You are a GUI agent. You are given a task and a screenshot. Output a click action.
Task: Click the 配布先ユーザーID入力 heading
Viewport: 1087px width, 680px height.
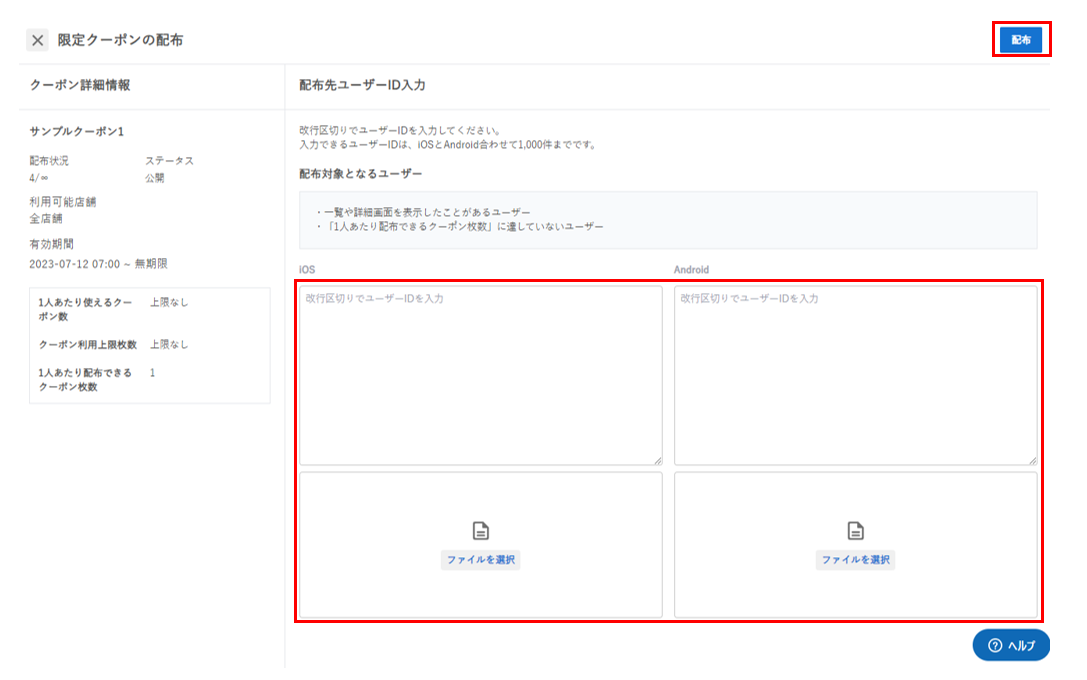tap(362, 85)
